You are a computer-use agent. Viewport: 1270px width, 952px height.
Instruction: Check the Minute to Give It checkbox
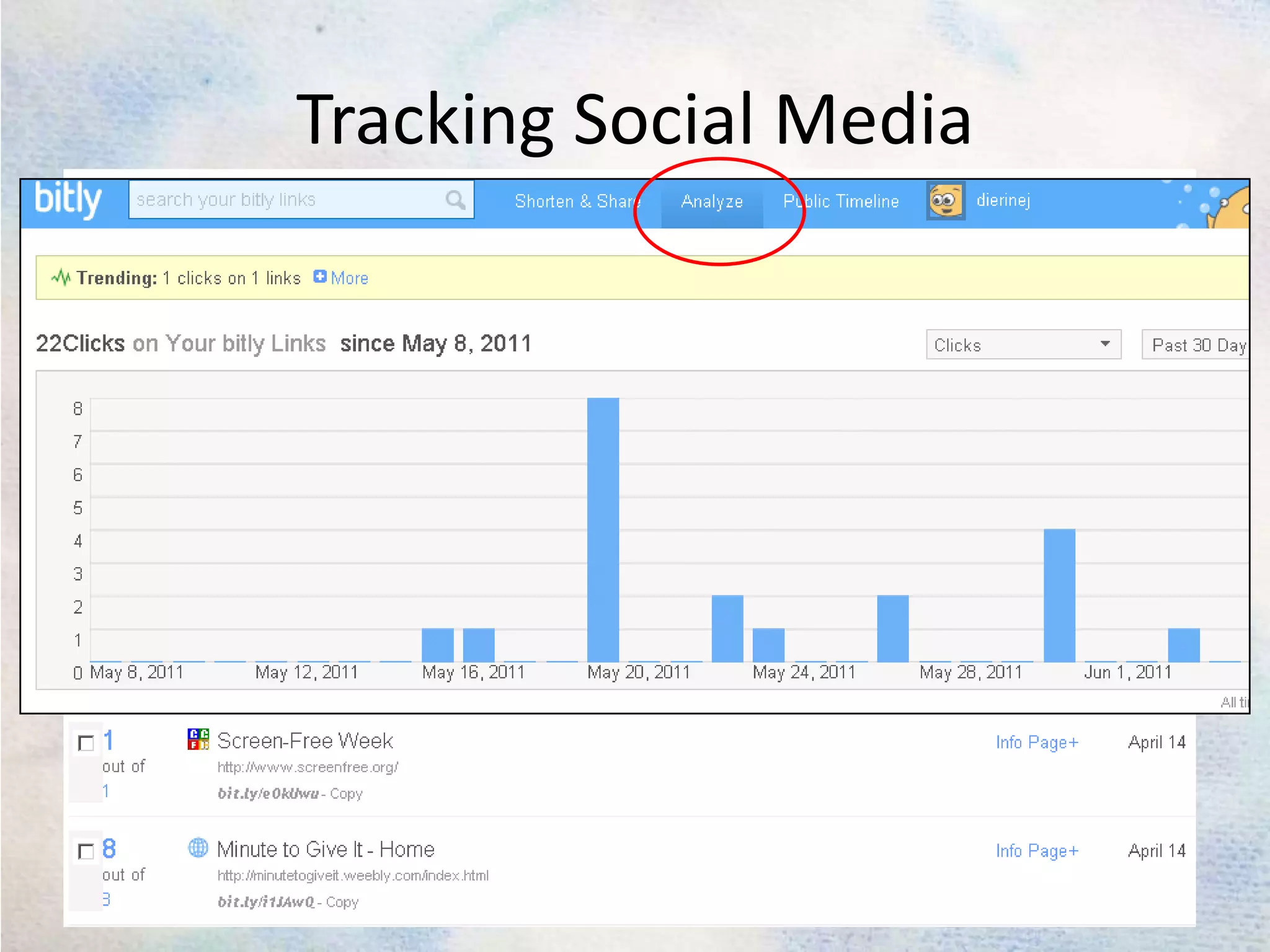[x=86, y=851]
